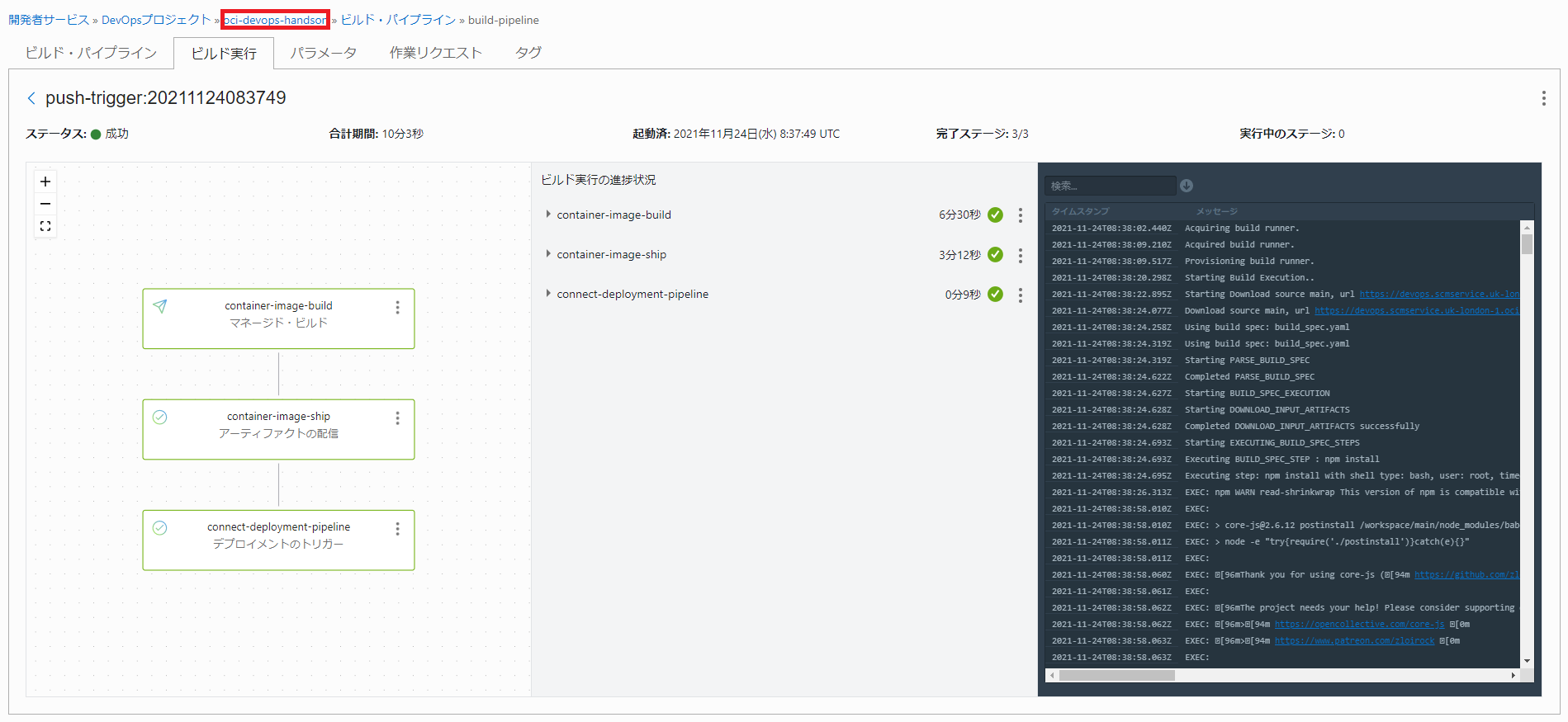Viewport: 1568px width, 722px height.
Task: Open the build run actions kebab menu
Action: click(1543, 98)
